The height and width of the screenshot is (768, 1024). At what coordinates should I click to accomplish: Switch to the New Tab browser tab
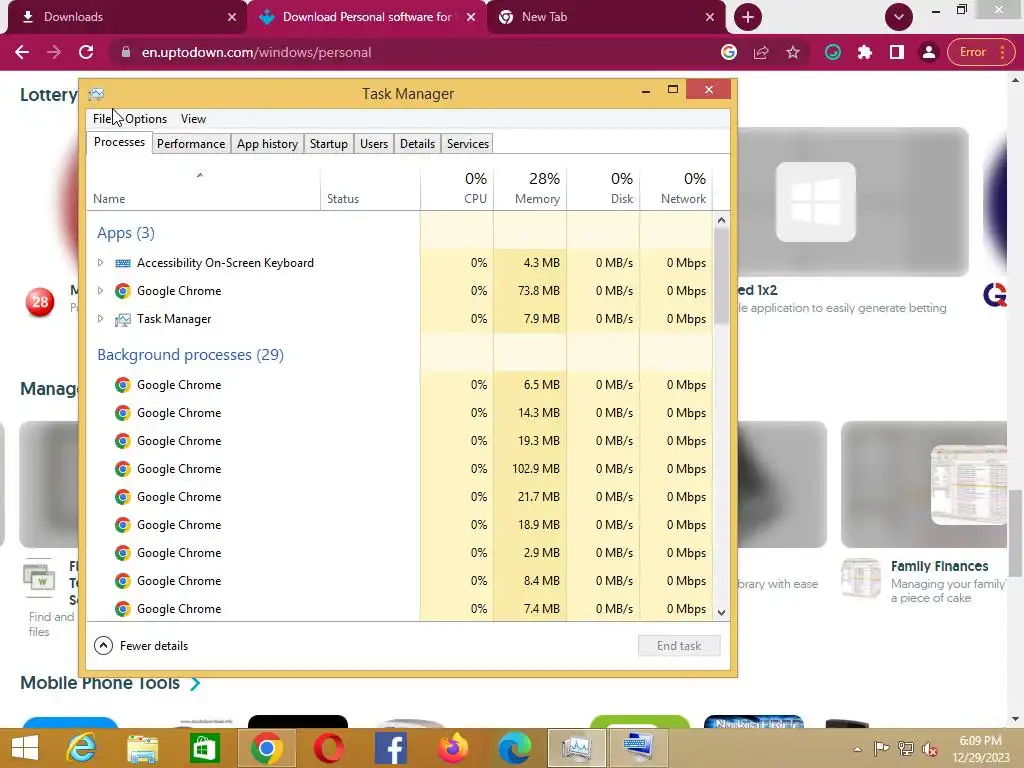606,17
